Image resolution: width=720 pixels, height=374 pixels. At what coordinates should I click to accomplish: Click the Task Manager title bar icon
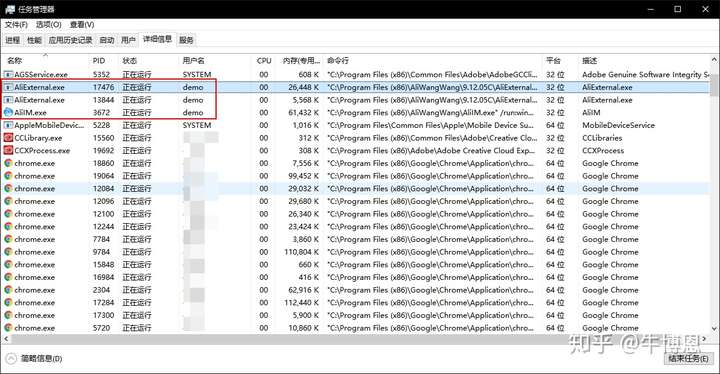10,9
